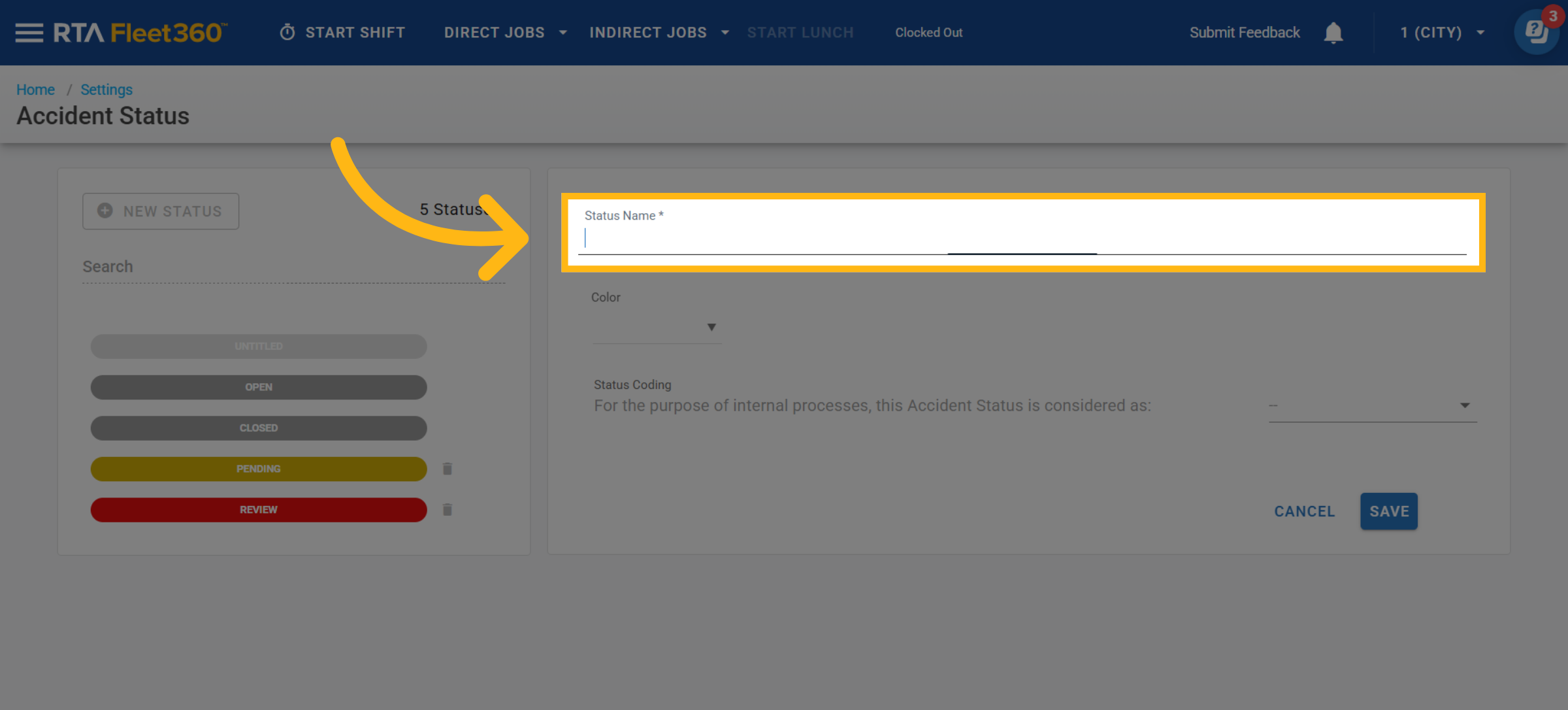Expand the Color dropdown
Screen dimensions: 1568x710
pos(656,327)
